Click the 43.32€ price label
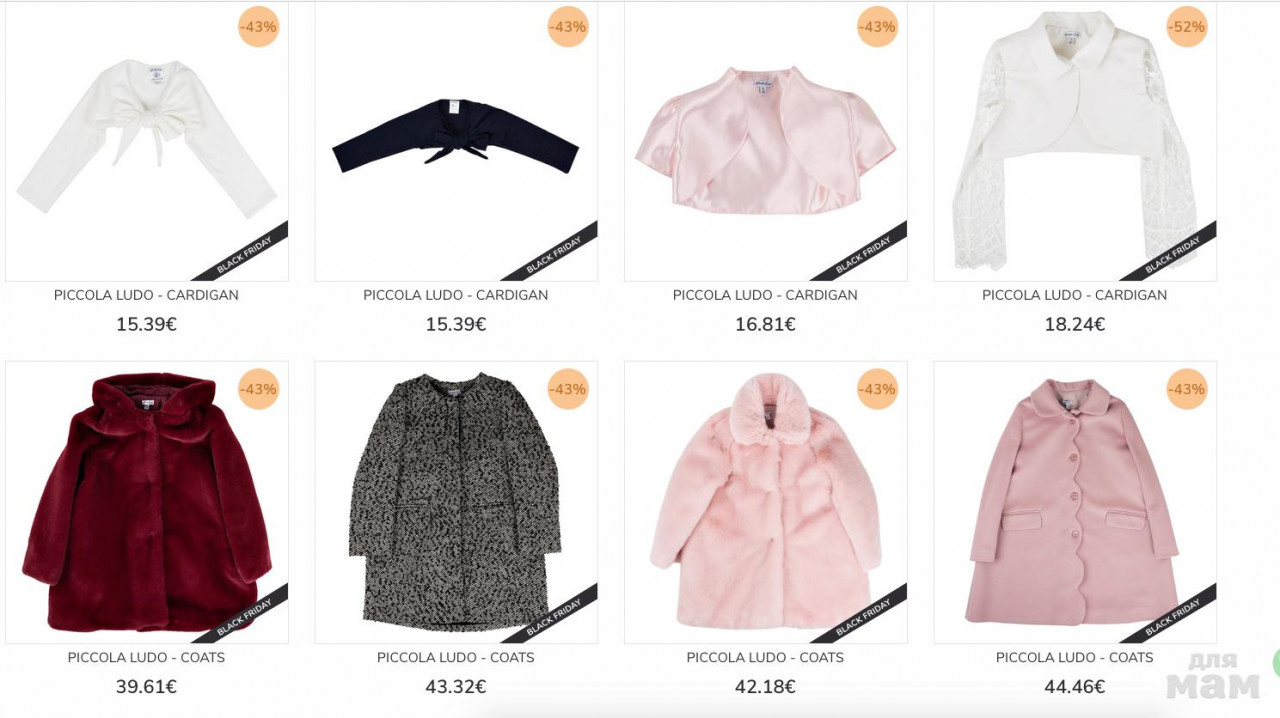Viewport: 1280px width, 718px height. click(x=456, y=687)
